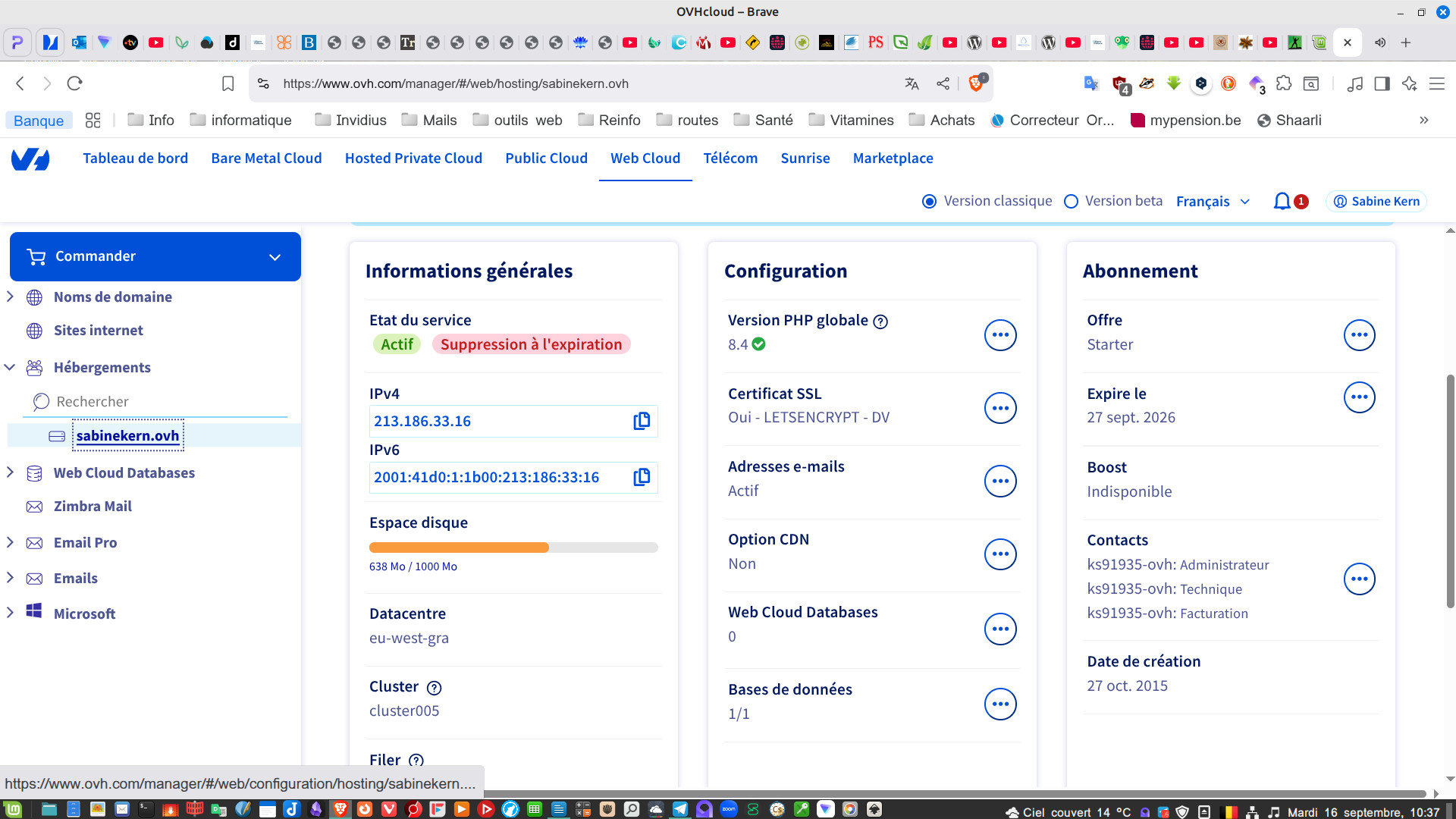
Task: Select Version classique radio button
Action: (929, 201)
